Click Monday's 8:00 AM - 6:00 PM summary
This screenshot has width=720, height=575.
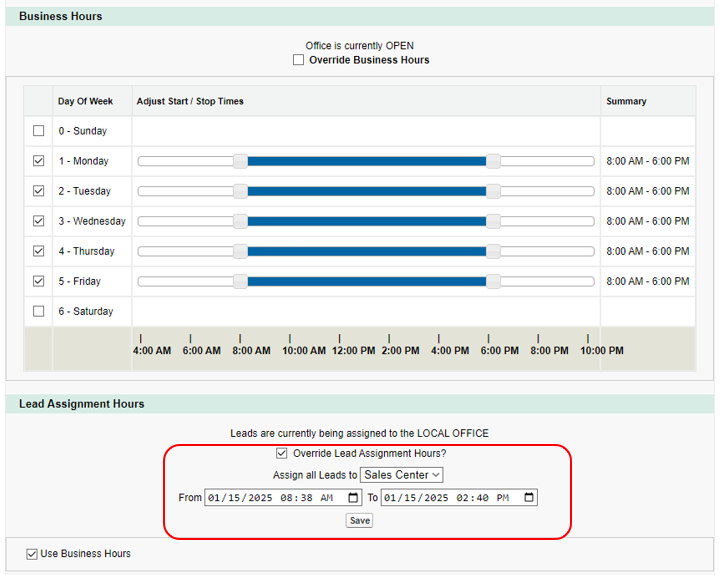(647, 161)
